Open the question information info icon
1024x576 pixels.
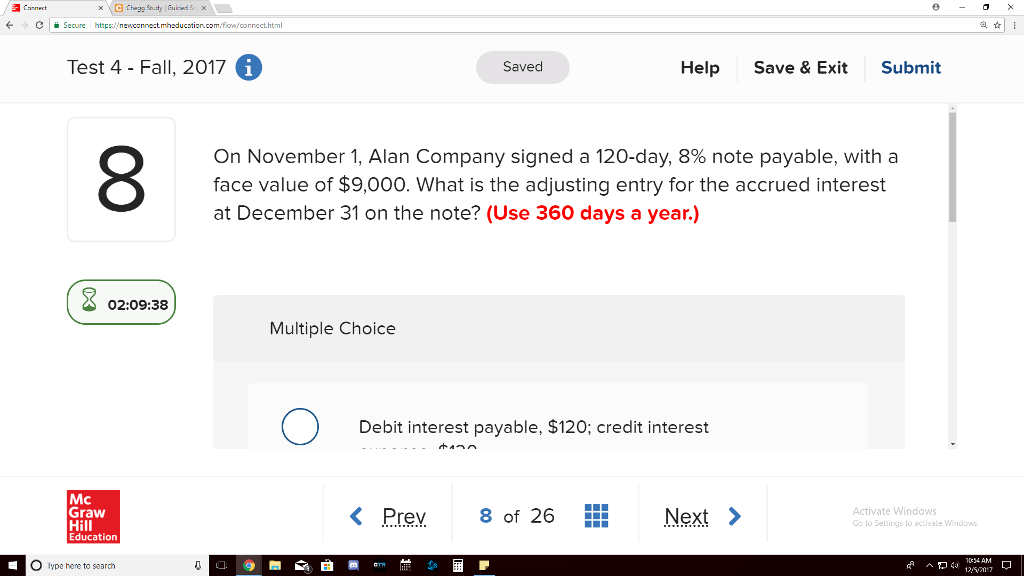tap(248, 67)
